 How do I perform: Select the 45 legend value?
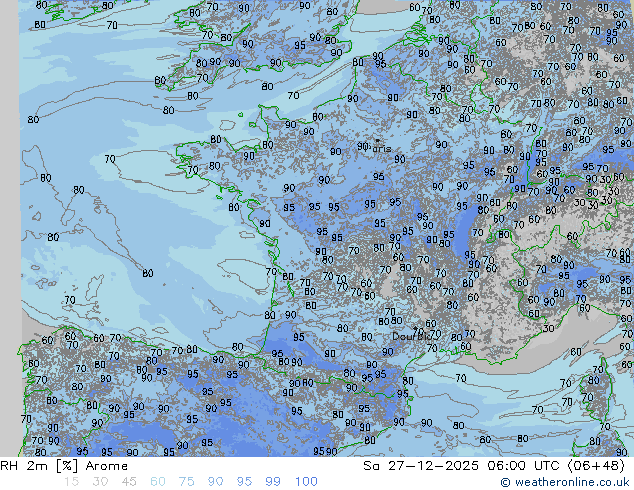click(129, 482)
